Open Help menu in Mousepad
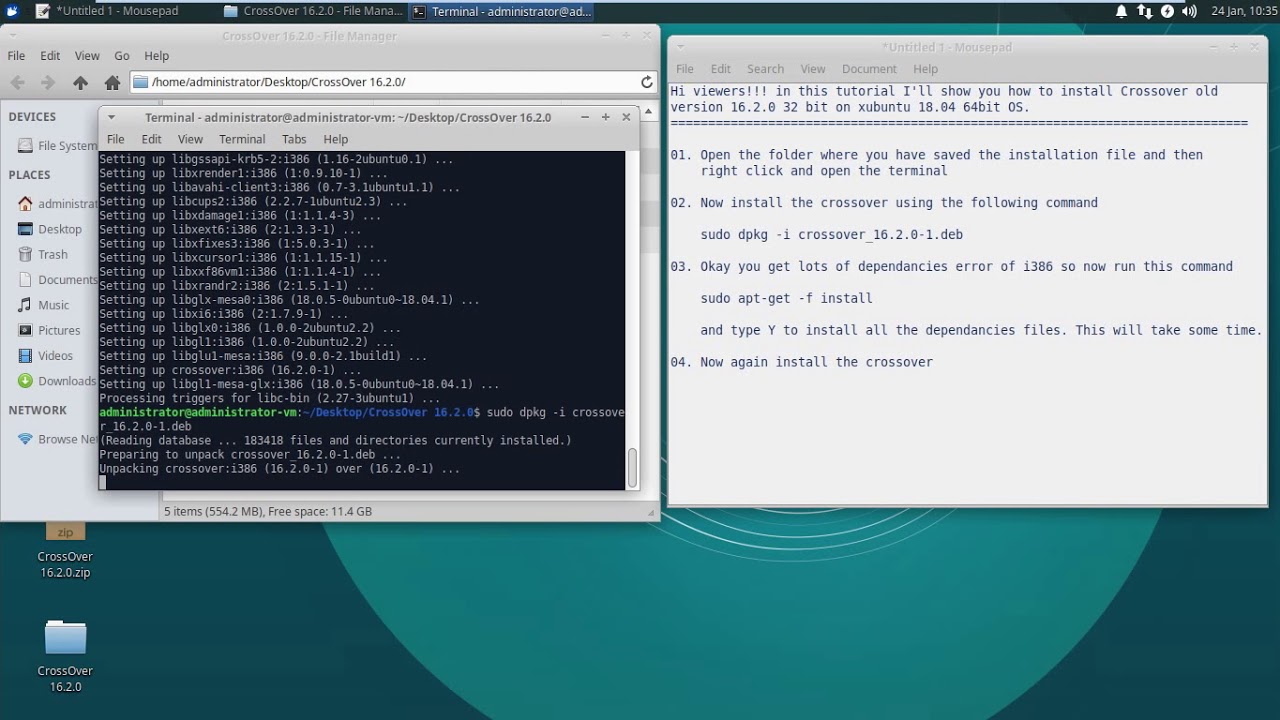 [926, 69]
